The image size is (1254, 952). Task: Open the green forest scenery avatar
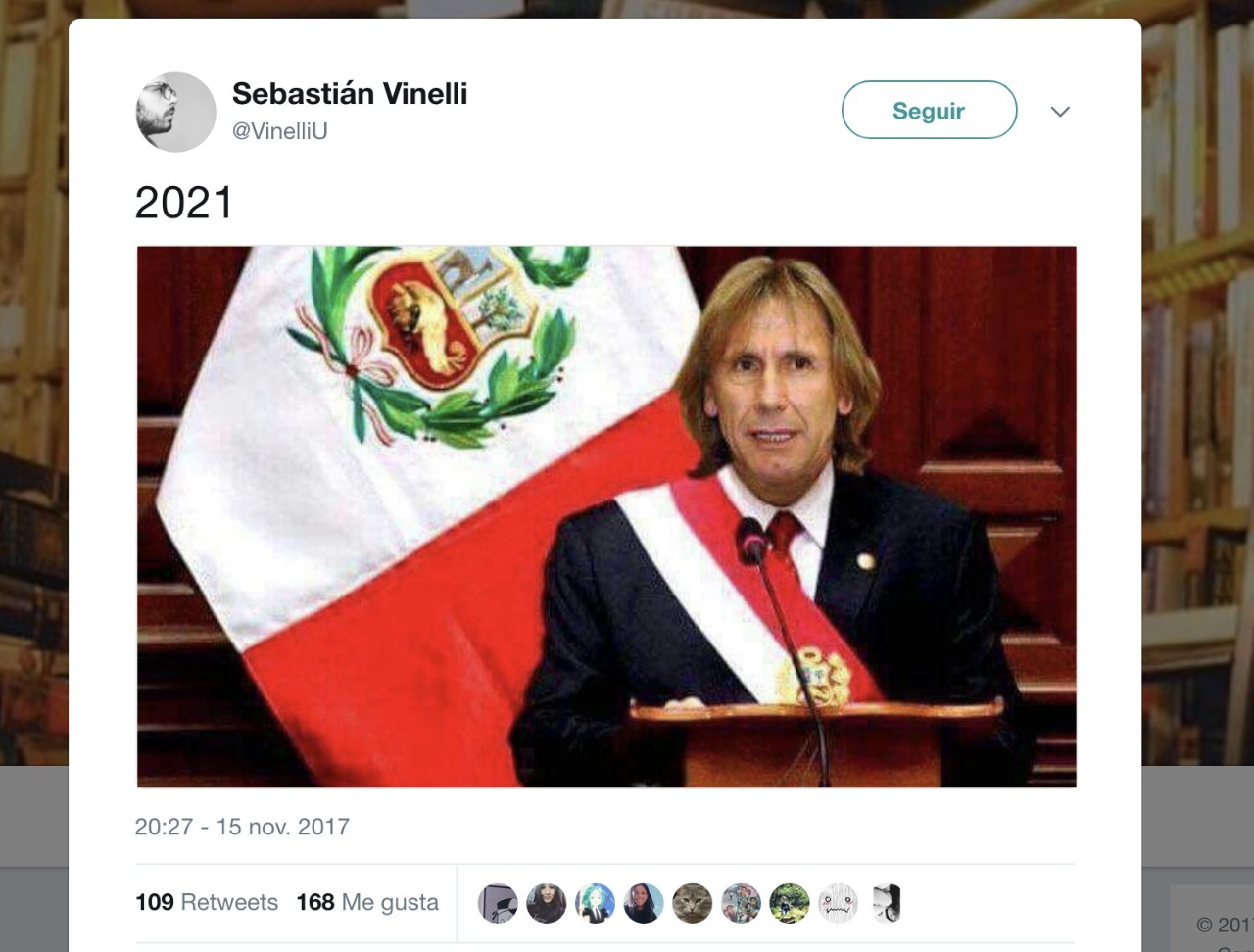tap(790, 903)
